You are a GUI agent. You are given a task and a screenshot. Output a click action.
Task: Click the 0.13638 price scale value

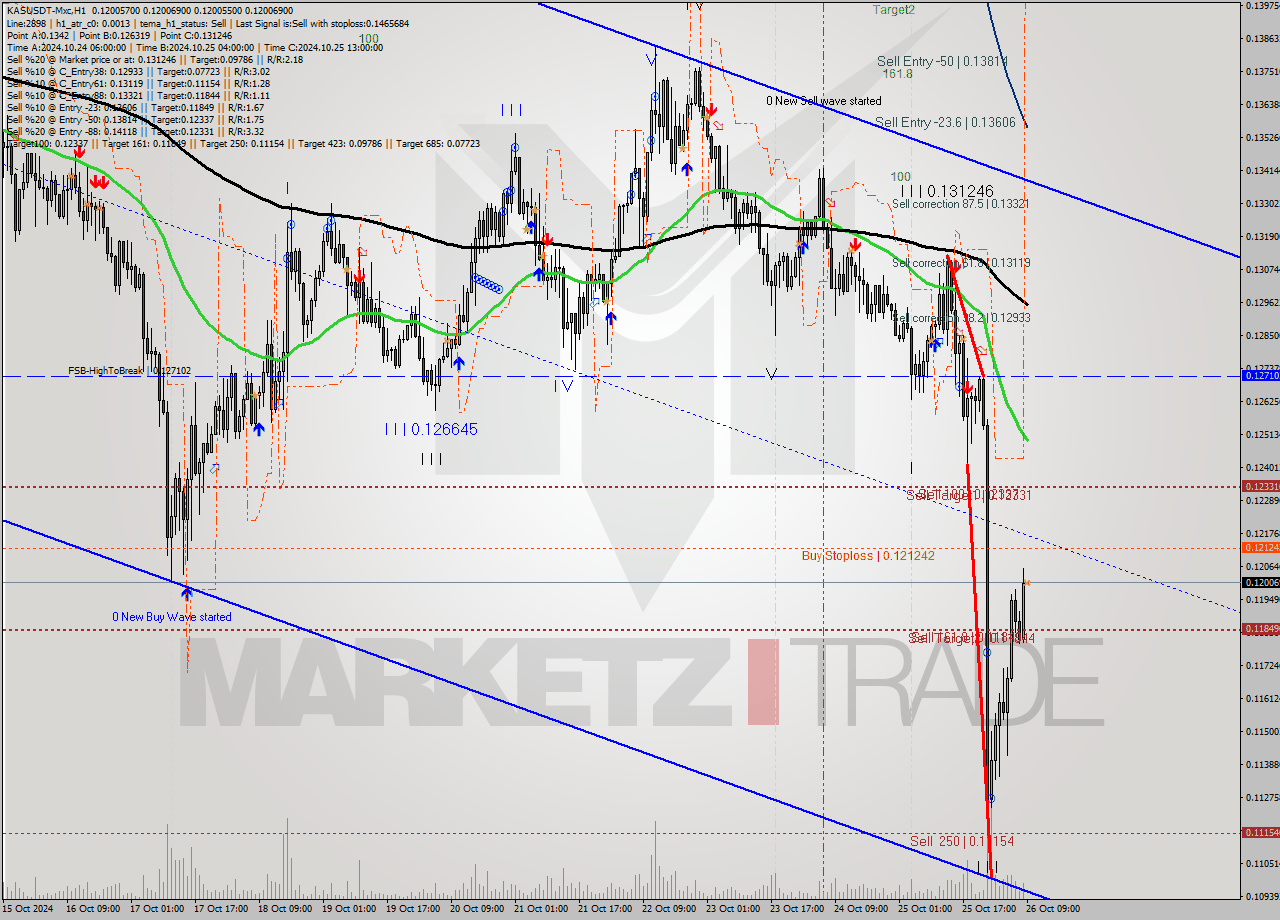point(1261,104)
